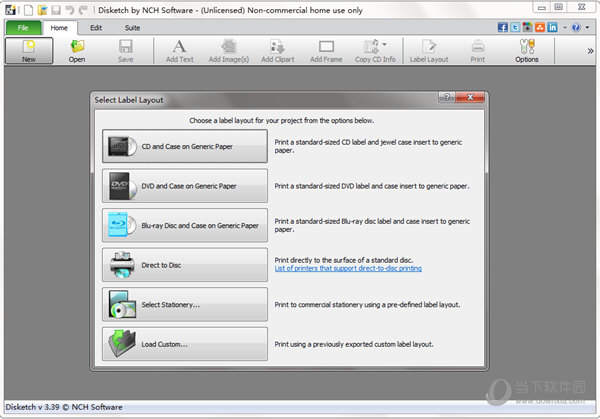Screen dimensions: 600x419
Task: Expand the toolbar overflow chevron
Action: pos(590,51)
